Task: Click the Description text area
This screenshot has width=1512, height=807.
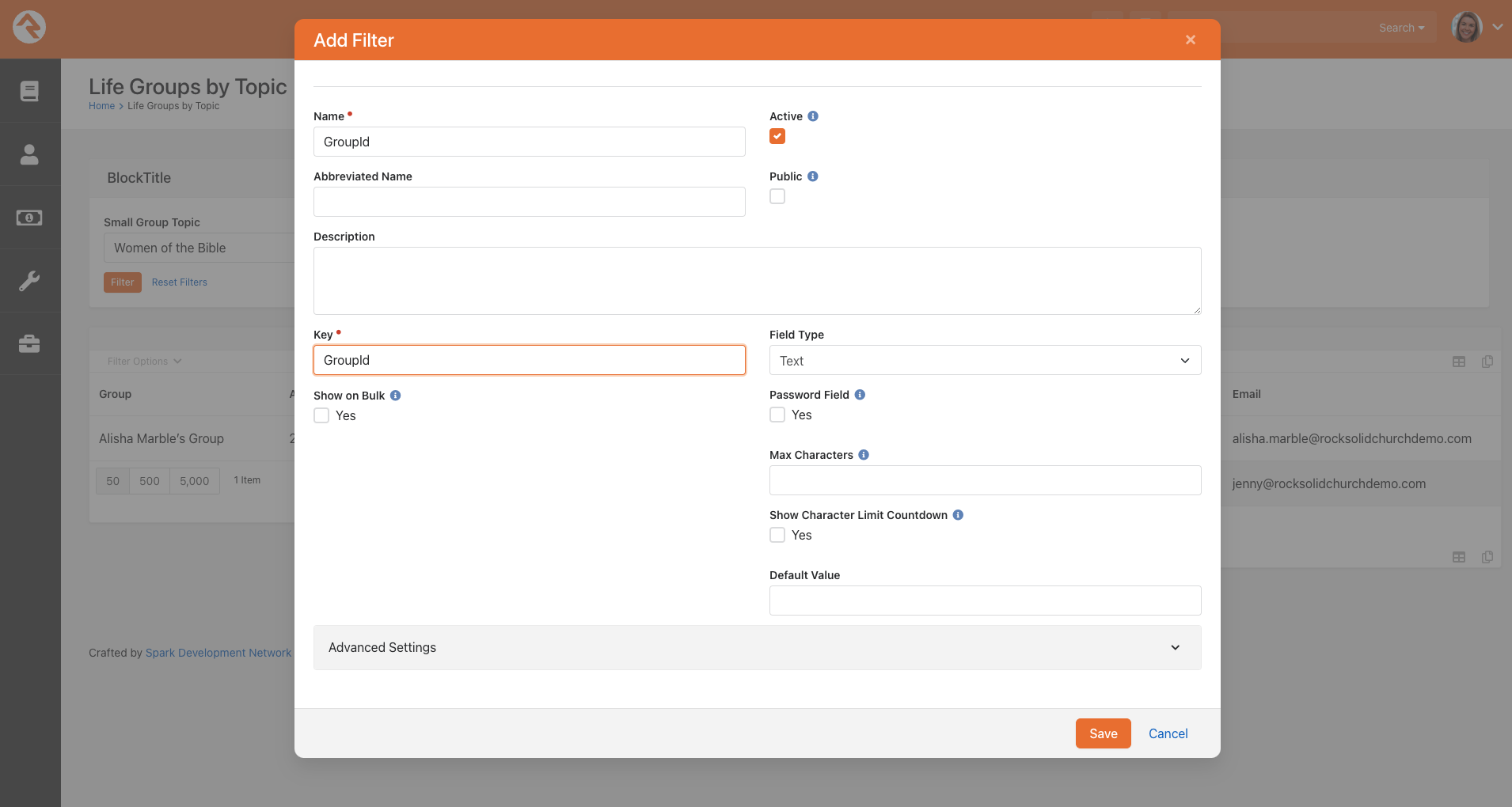Action: 757,281
